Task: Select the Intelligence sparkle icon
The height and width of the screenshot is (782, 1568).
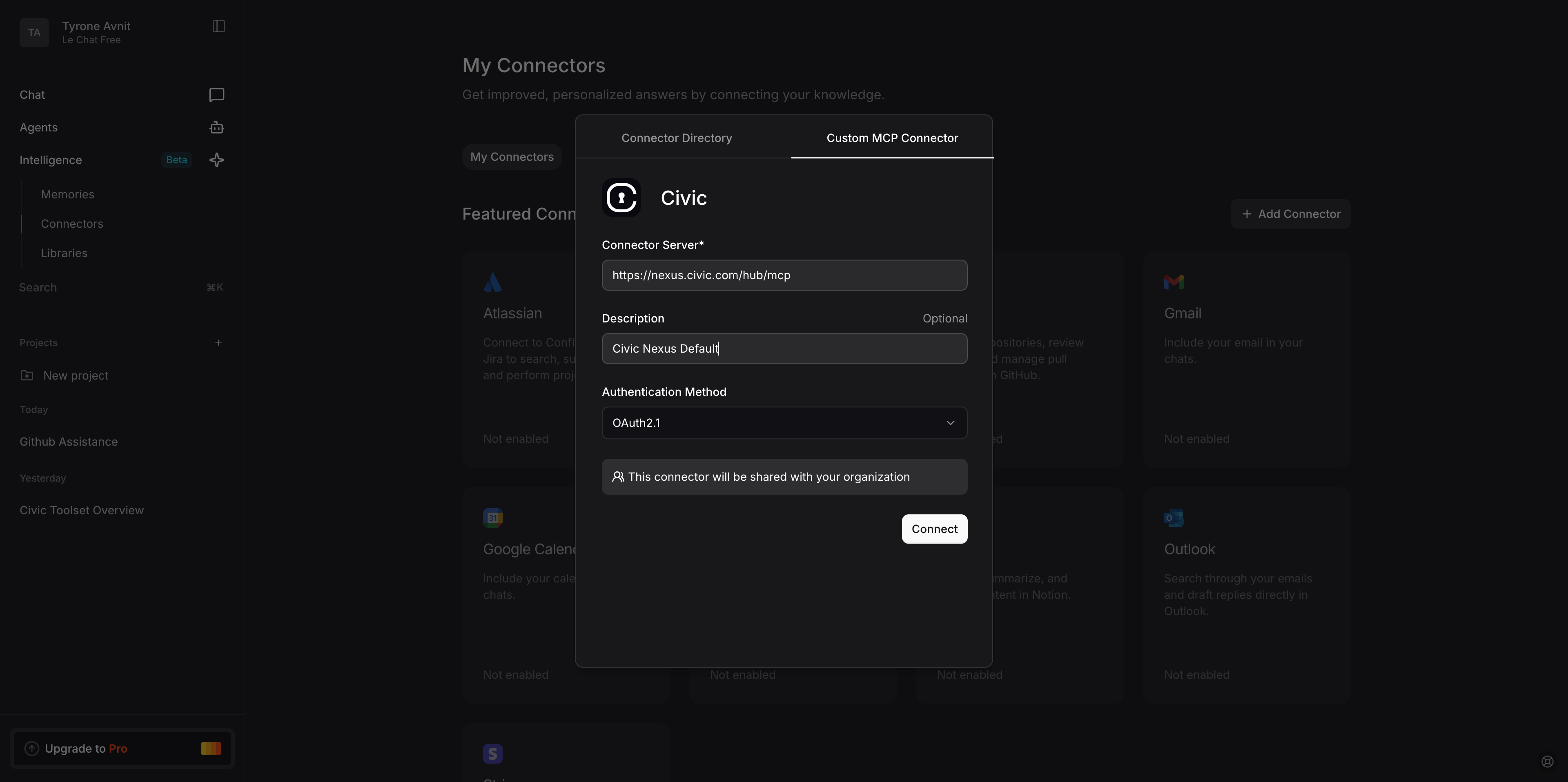Action: point(216,160)
